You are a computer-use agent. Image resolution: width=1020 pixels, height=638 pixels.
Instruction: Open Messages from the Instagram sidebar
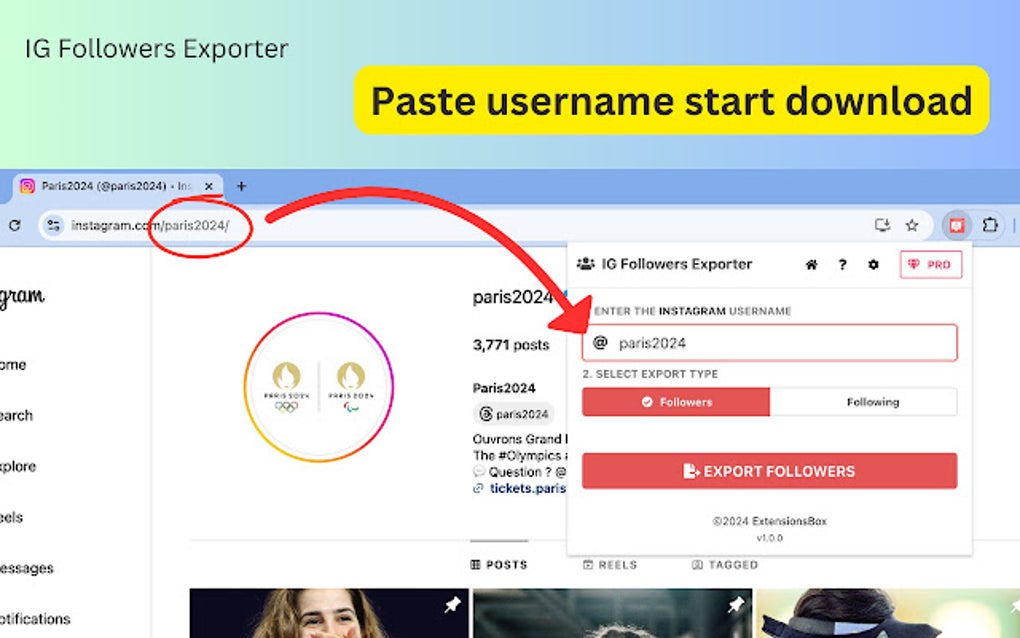[x=25, y=568]
